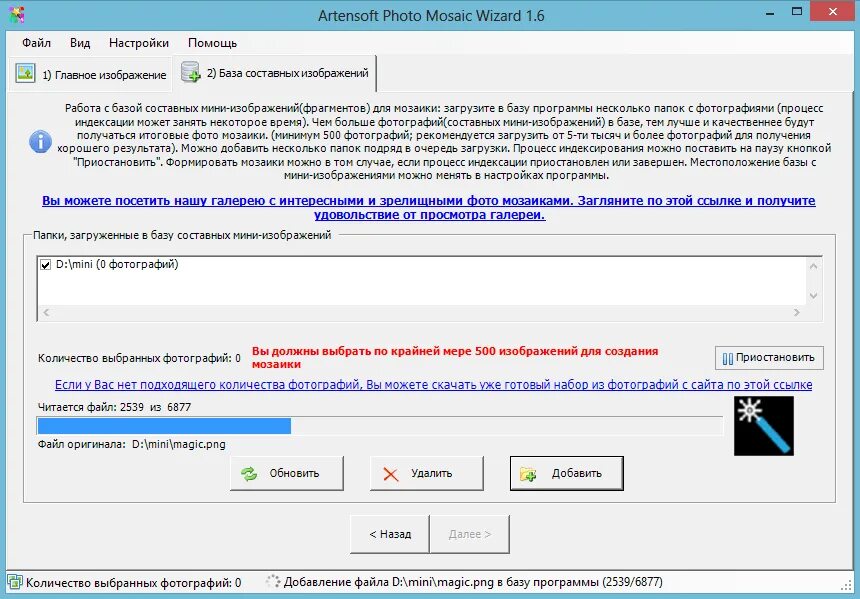Open the gallery of photo mosaics link
Viewport: 860px width, 599px height.
pyautogui.click(x=429, y=208)
